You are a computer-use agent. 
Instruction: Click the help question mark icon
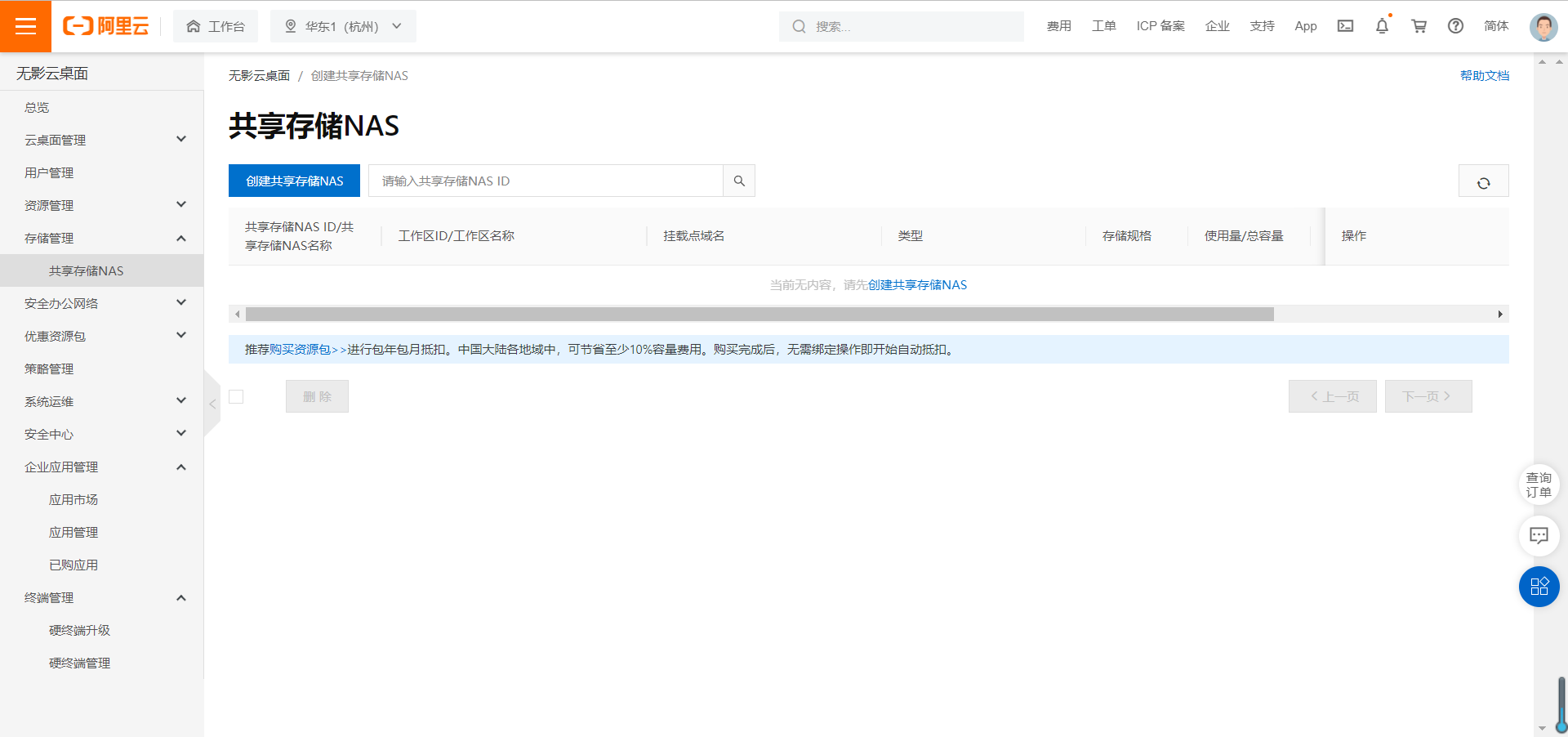(1455, 26)
